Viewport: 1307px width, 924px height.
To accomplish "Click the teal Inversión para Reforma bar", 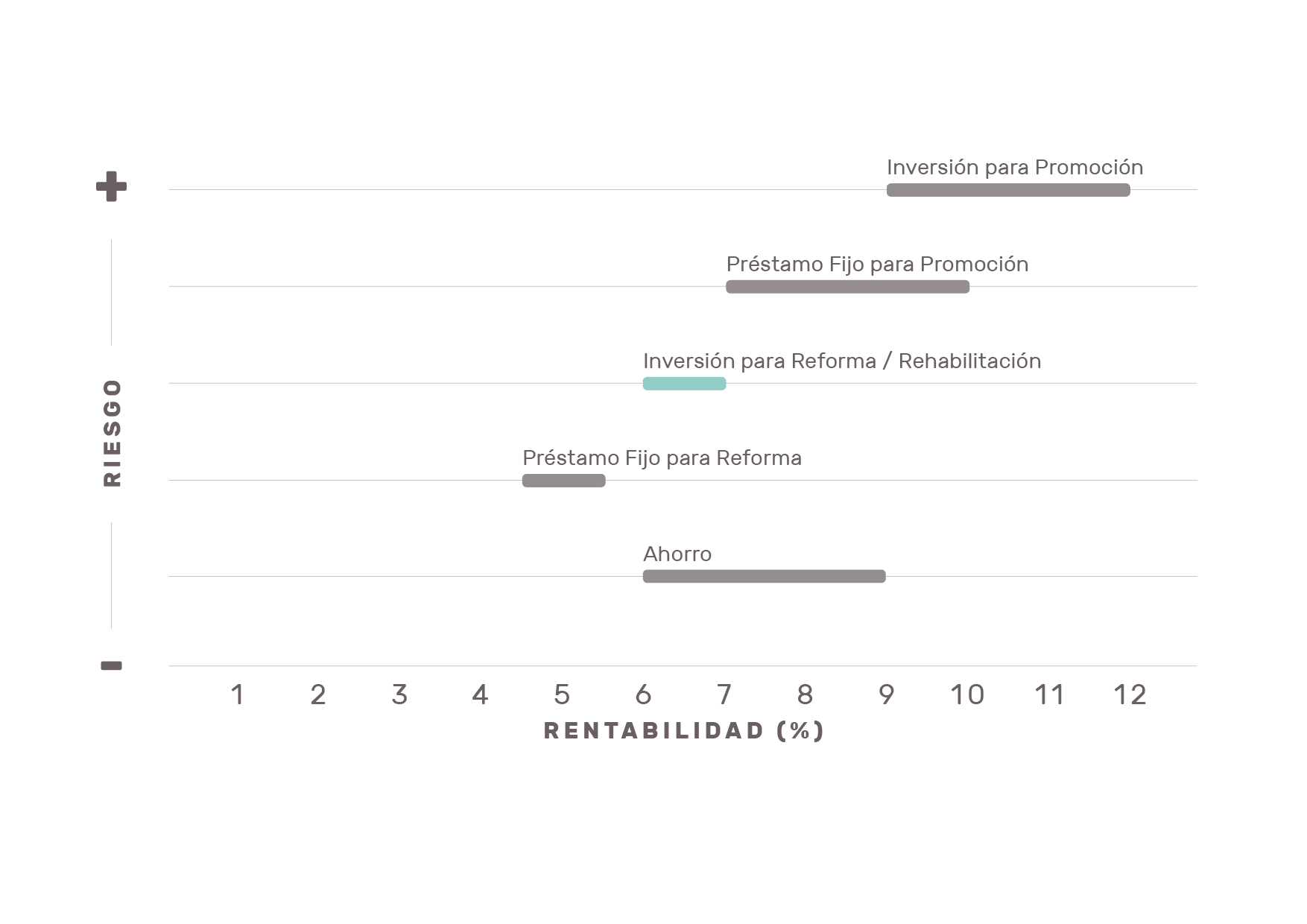I will (684, 384).
